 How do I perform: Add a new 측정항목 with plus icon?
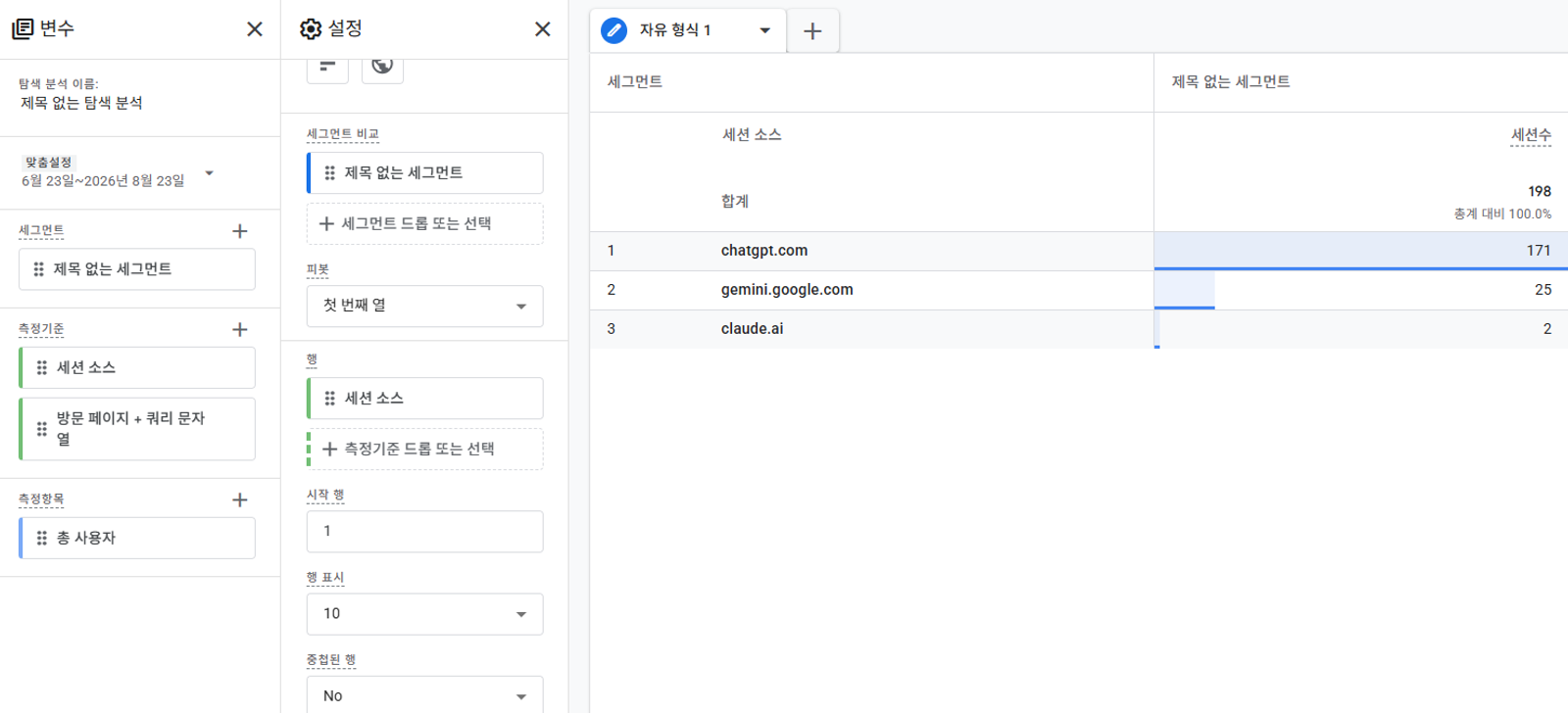[240, 500]
